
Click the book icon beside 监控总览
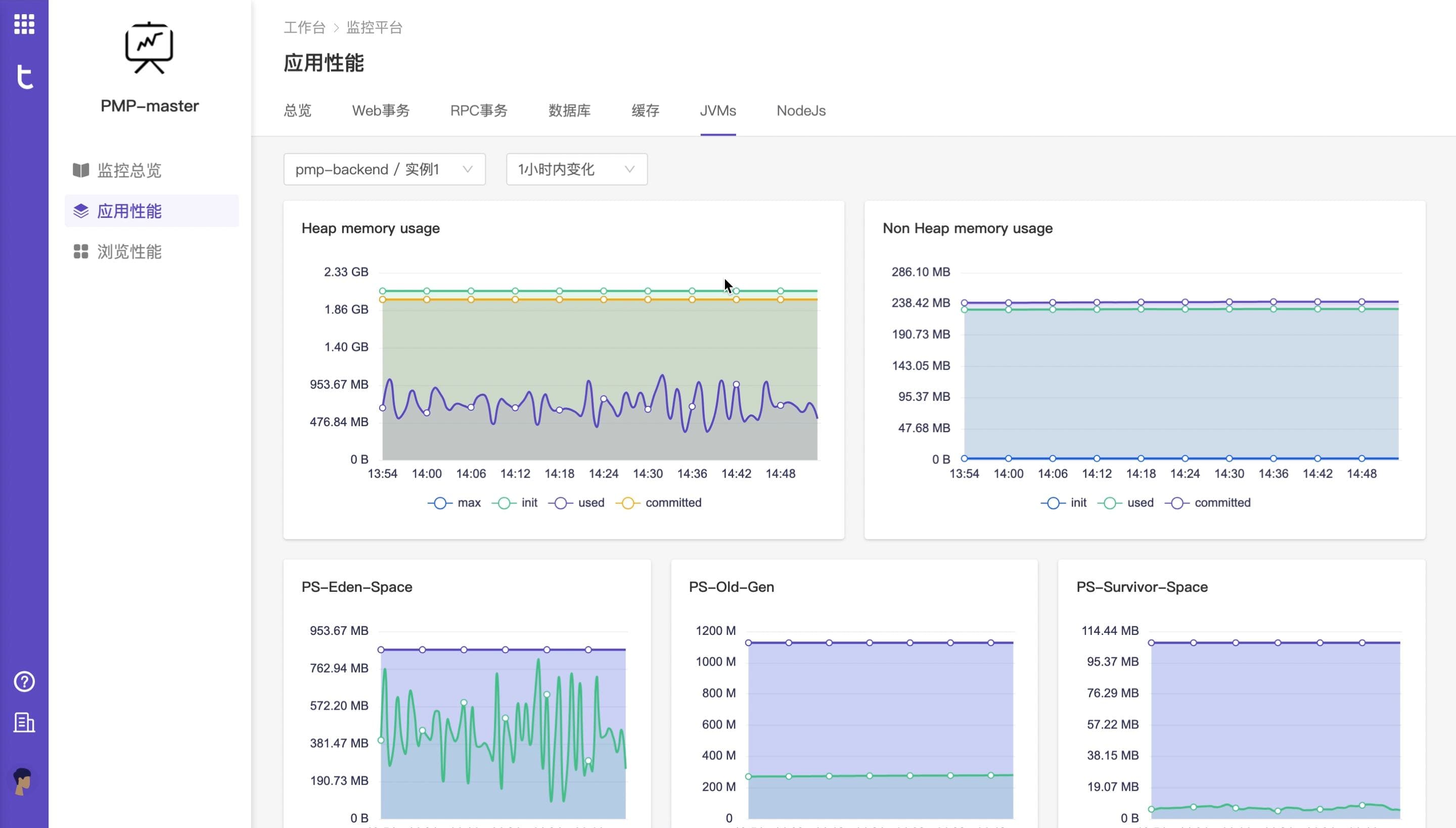[81, 170]
